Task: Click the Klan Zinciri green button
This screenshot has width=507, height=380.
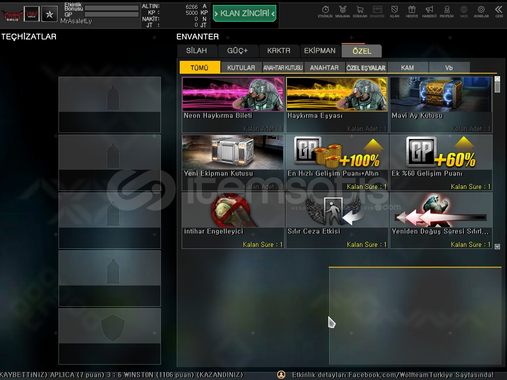Action: tap(245, 13)
